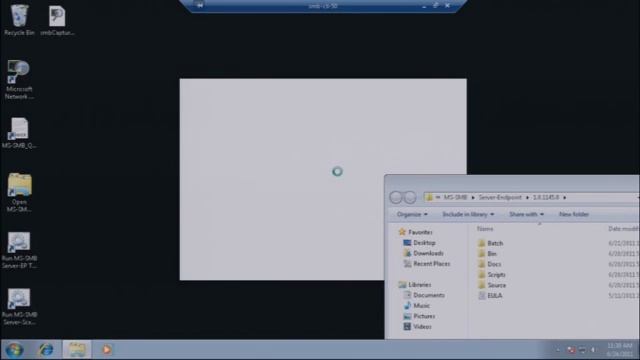The height and width of the screenshot is (360, 640).
Task: Launch Windows Media Player from taskbar
Action: pos(107,350)
